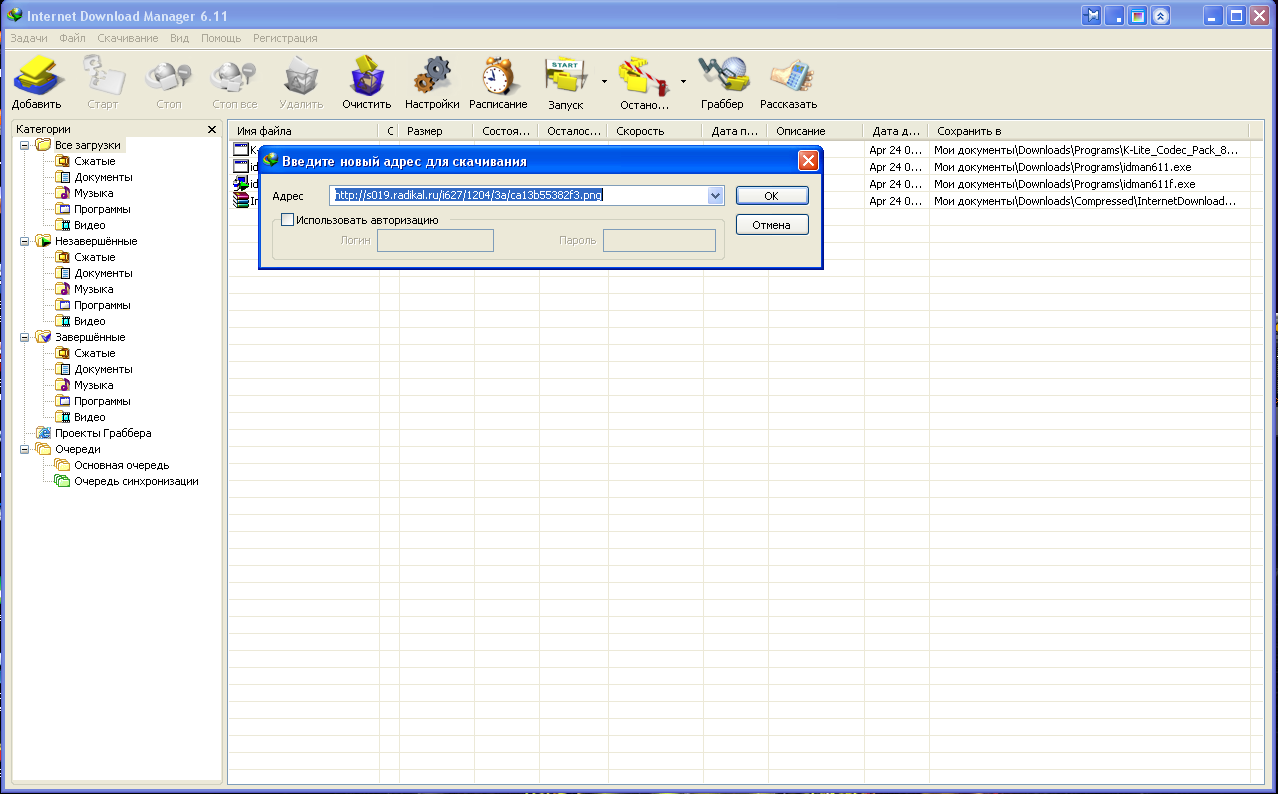Click the Сжатые icon under Завершённые
Image resolution: width=1278 pixels, height=794 pixels.
click(63, 353)
